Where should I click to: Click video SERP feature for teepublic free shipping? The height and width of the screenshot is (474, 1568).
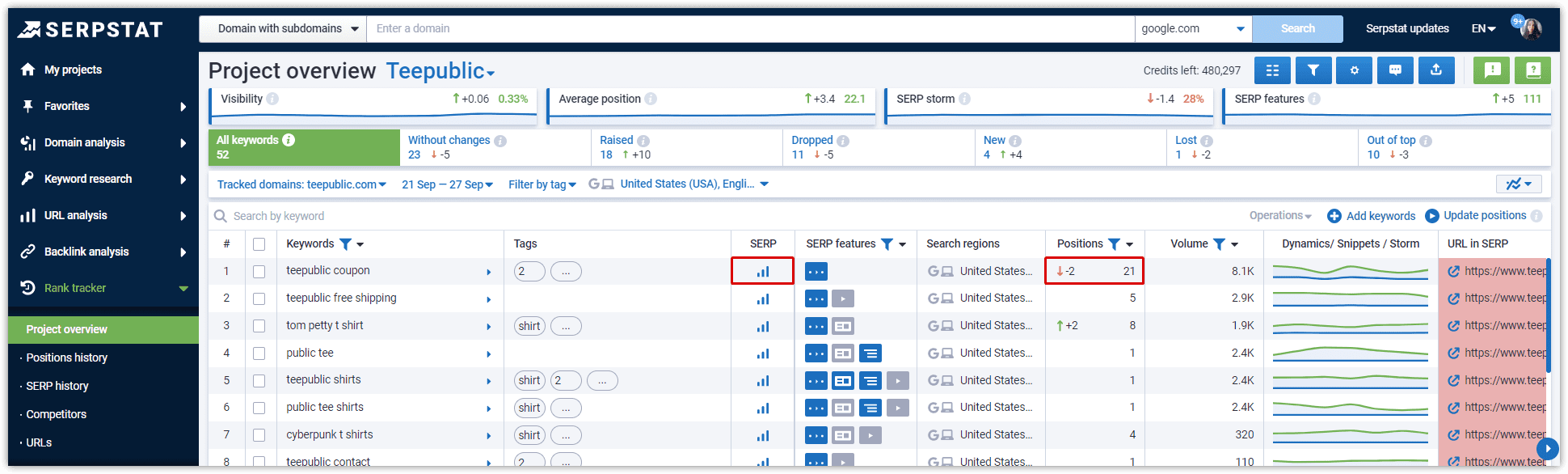click(x=843, y=298)
